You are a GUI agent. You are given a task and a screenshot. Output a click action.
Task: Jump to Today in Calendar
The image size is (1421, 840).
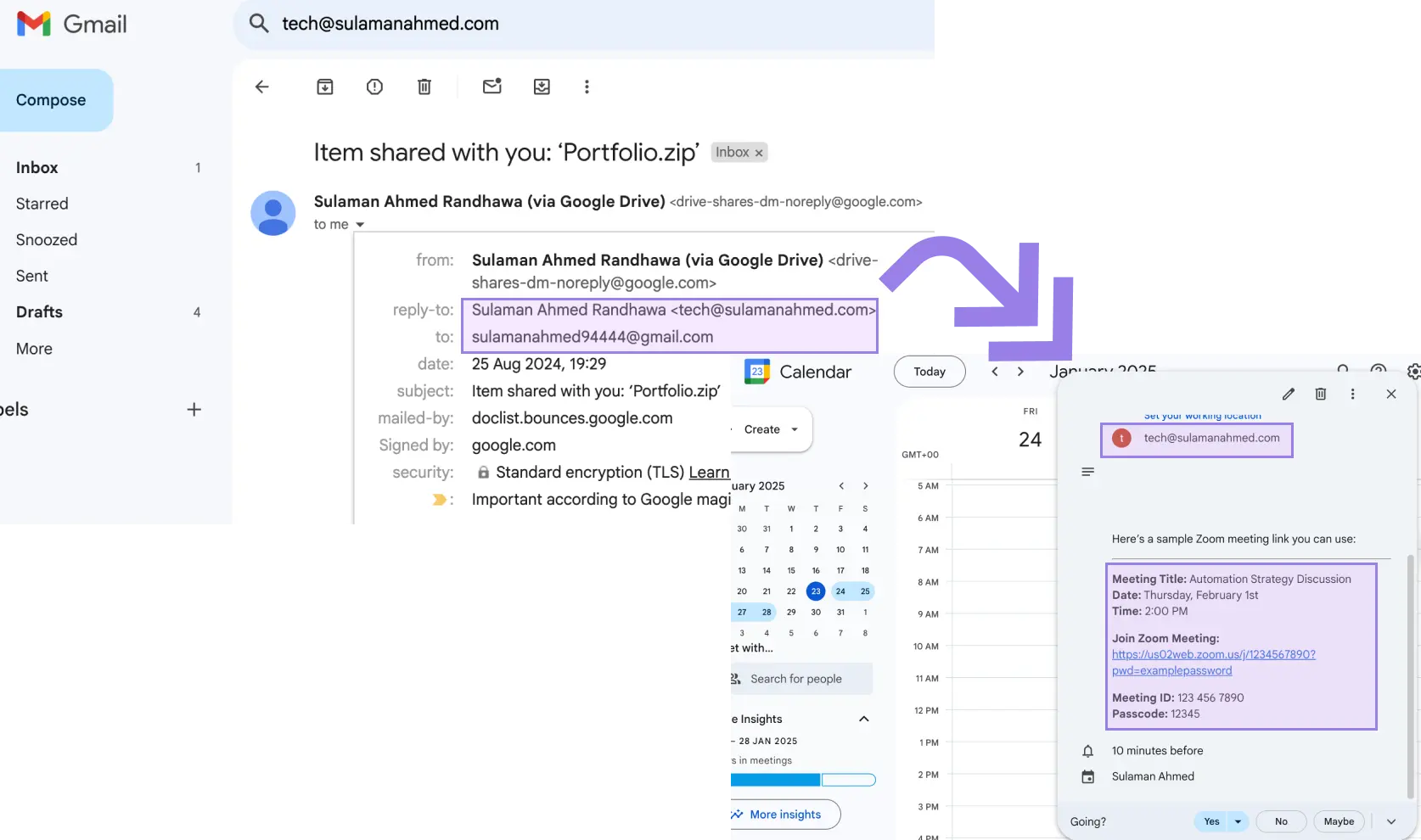pos(930,372)
